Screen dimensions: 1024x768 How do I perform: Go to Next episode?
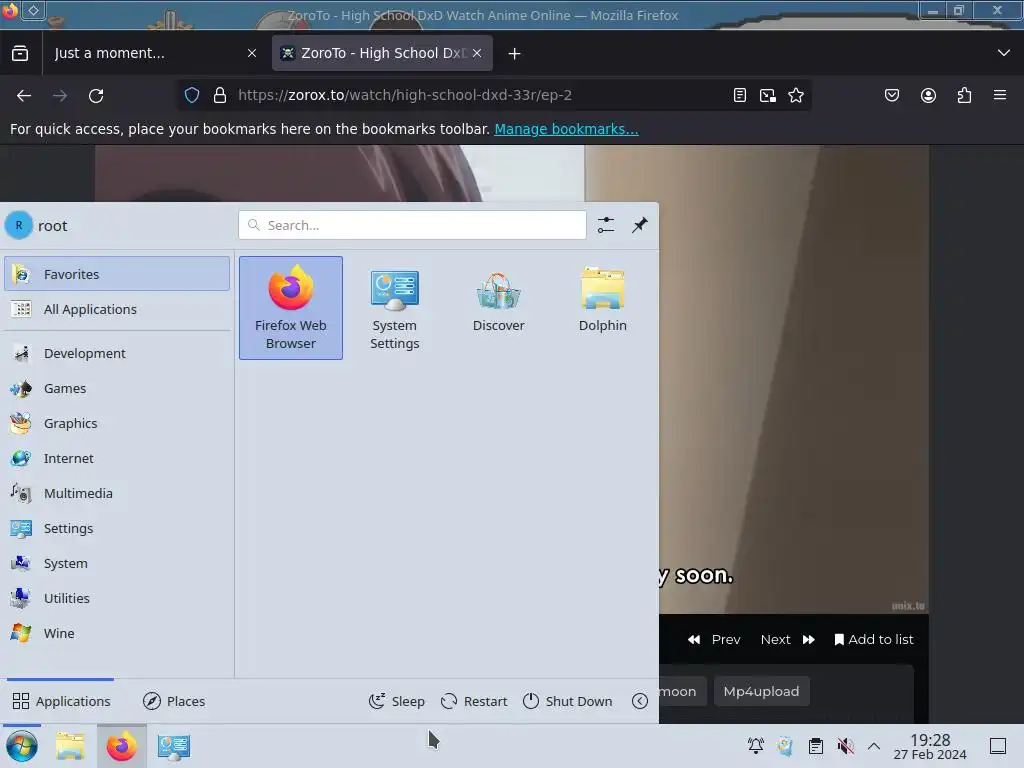point(788,639)
